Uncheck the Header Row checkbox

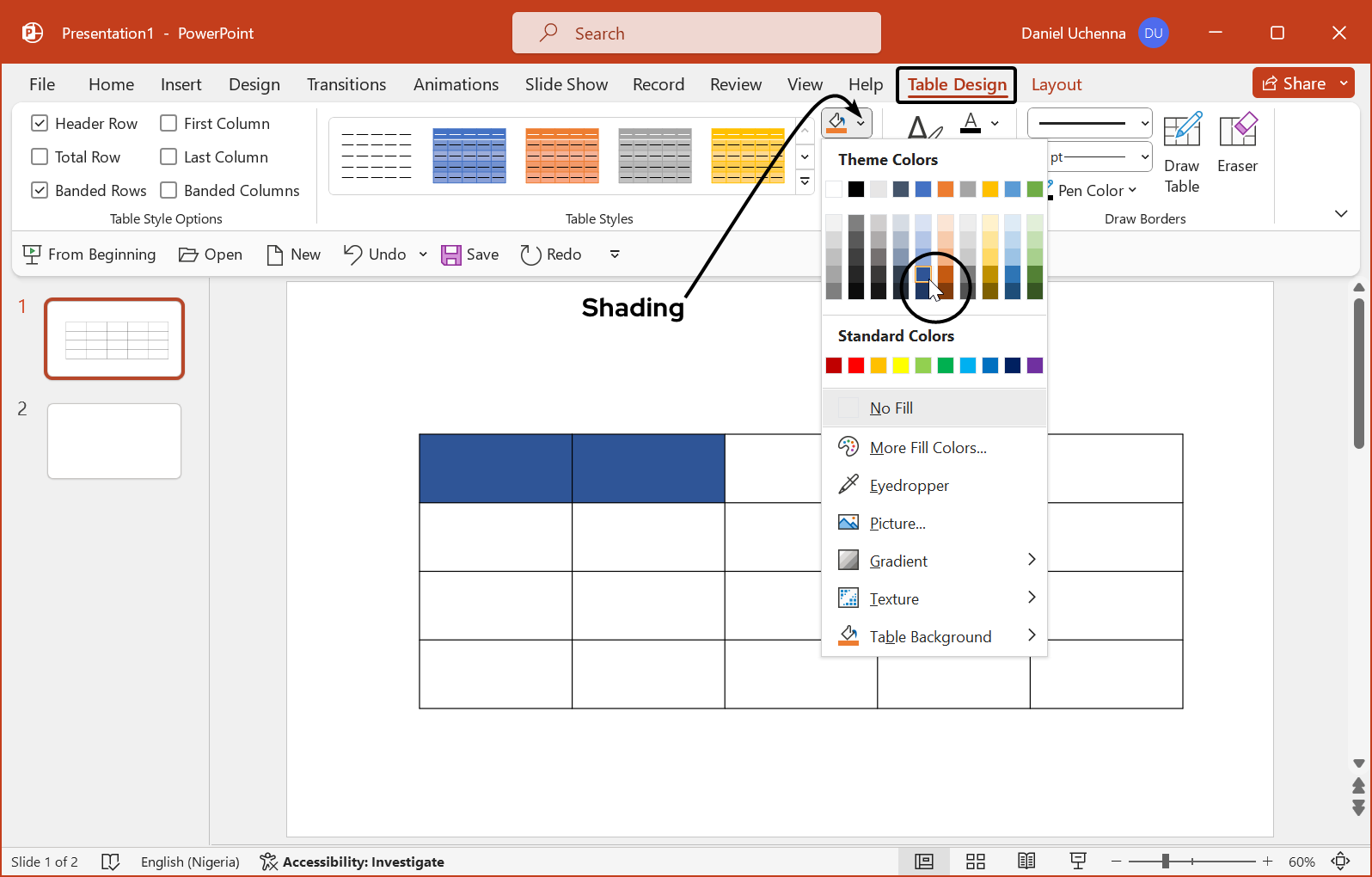(40, 124)
